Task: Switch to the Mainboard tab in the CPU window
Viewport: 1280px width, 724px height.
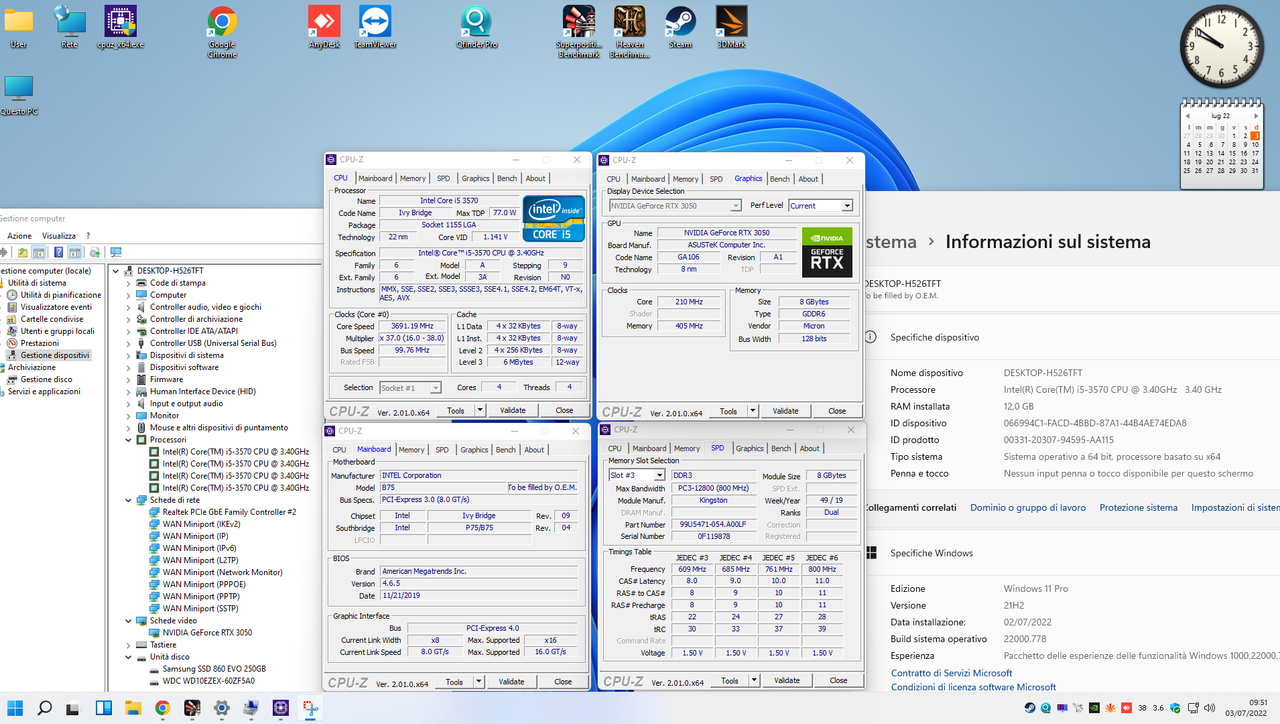Action: (x=375, y=179)
